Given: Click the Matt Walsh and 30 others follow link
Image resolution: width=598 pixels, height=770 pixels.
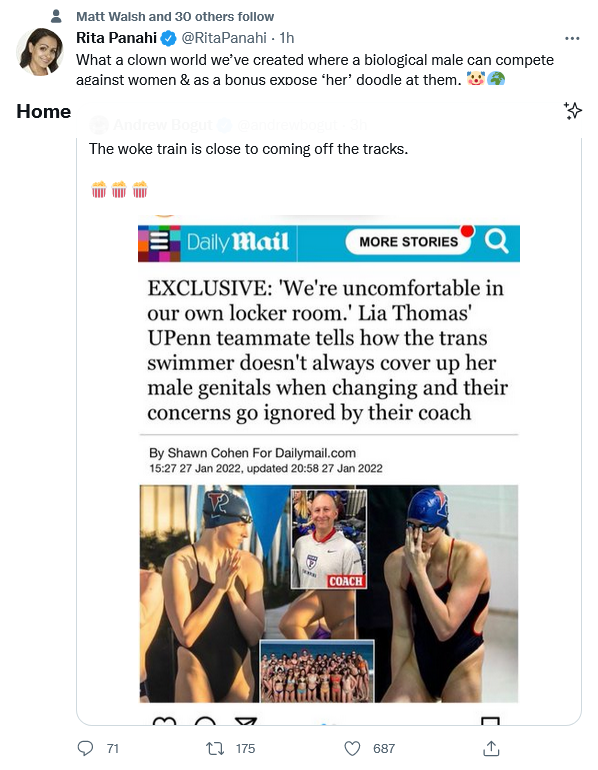Looking at the screenshot, I should coord(175,17).
